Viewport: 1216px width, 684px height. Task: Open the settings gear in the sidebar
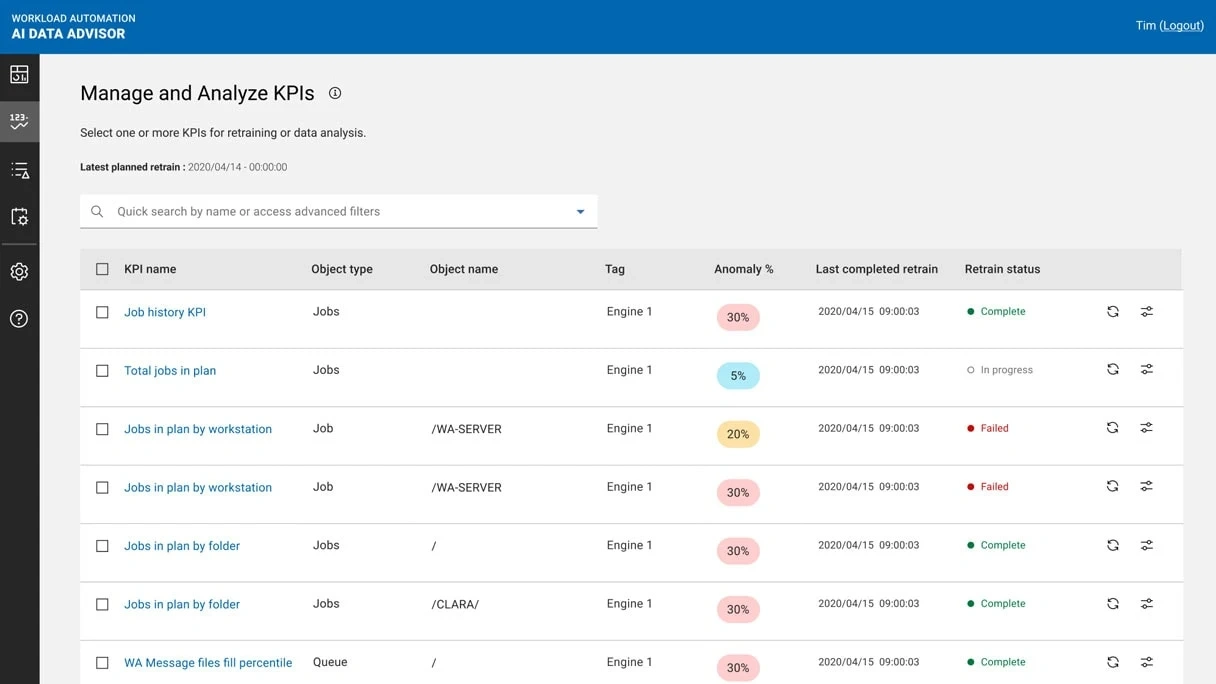pos(19,272)
